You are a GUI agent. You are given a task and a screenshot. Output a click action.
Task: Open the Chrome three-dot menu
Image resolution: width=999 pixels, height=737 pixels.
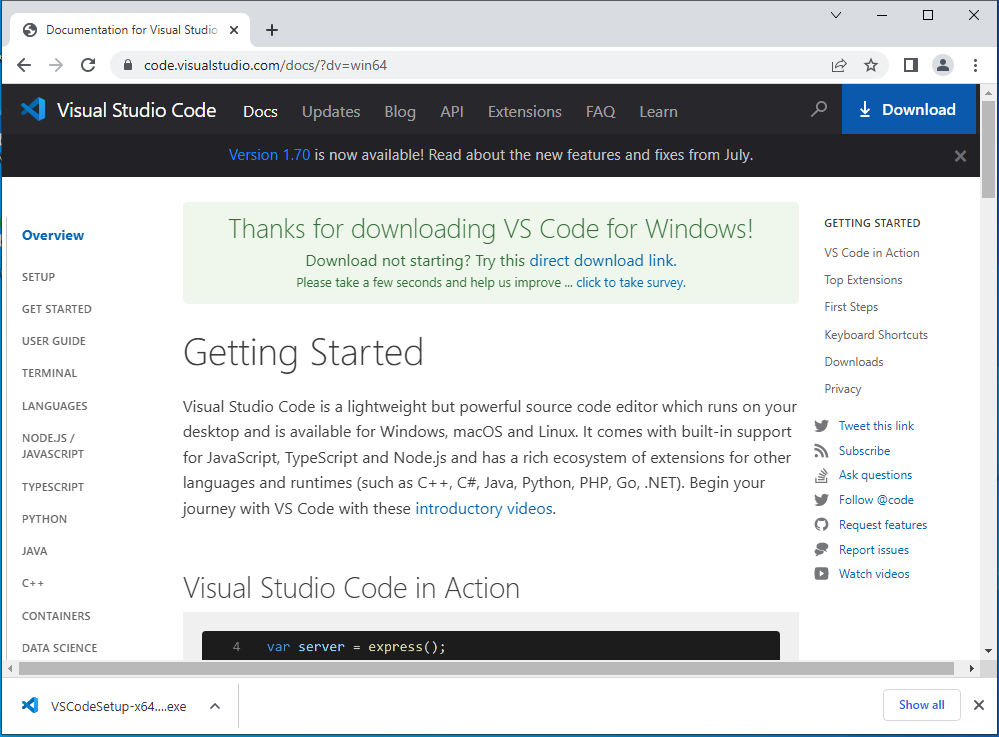[975, 65]
